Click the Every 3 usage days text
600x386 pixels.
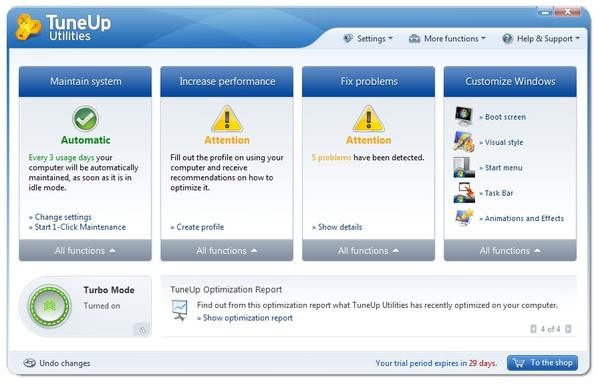tap(61, 157)
